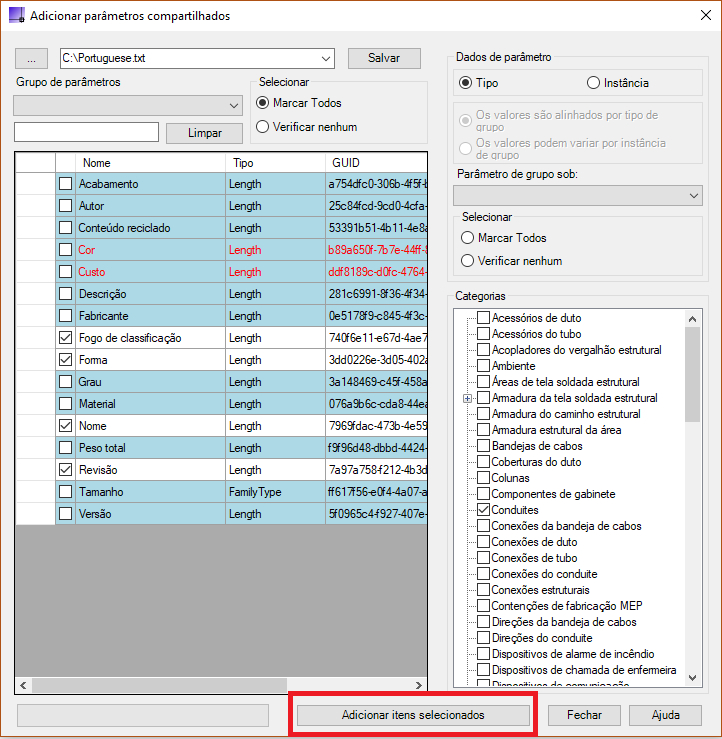Check Acessórios de duto category

(483, 318)
